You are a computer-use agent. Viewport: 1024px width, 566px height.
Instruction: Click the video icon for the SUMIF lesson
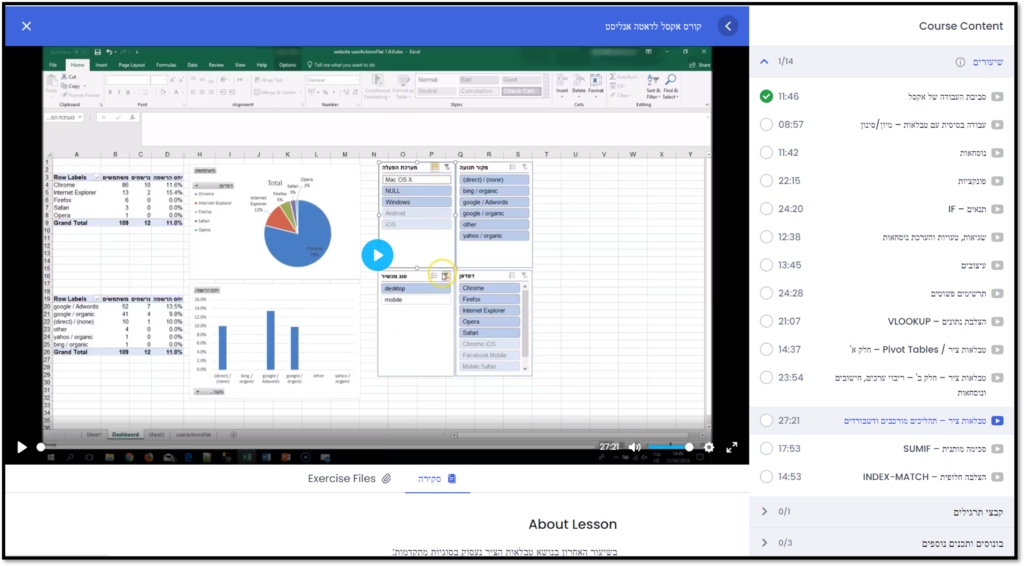(x=997, y=449)
